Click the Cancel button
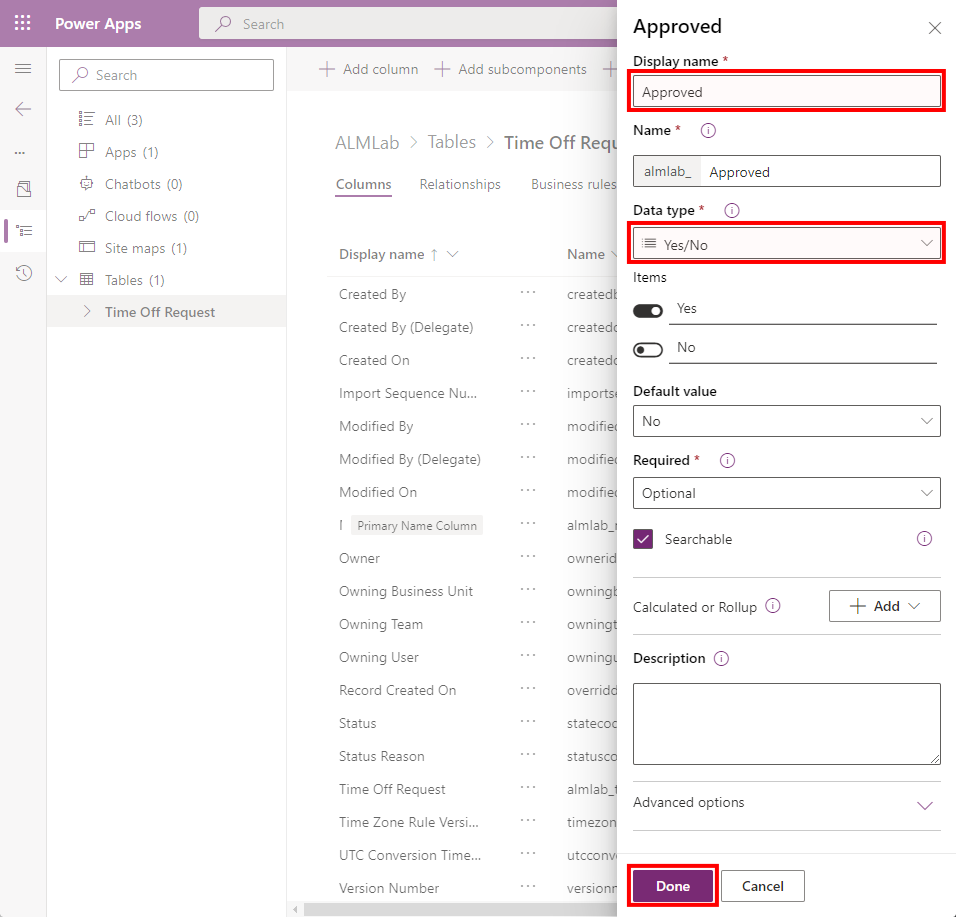The image size is (956, 917). [x=763, y=886]
